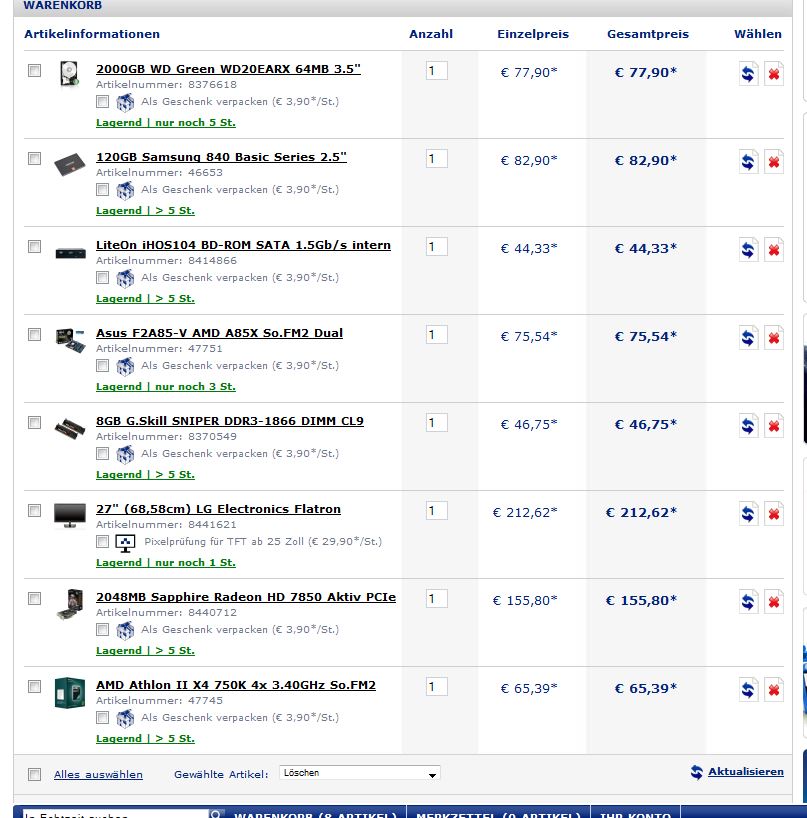This screenshot has width=807, height=818.
Task: Click the search magnifier icon in bottom bar
Action: point(214,814)
